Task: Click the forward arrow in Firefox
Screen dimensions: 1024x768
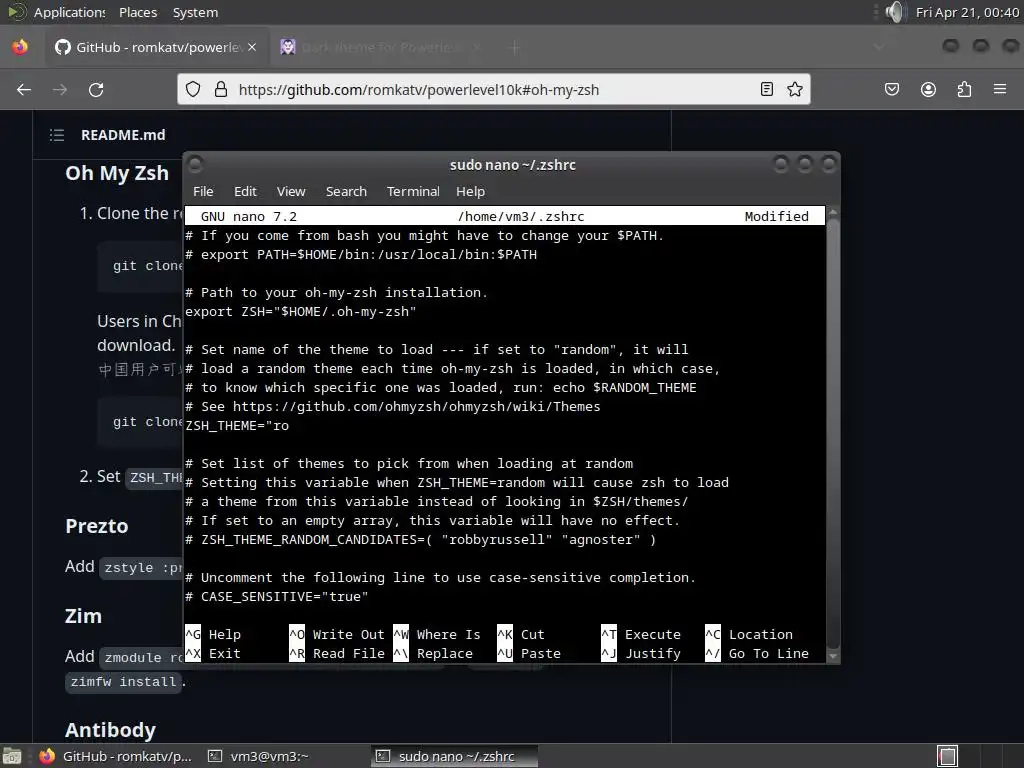Action: coord(60,89)
